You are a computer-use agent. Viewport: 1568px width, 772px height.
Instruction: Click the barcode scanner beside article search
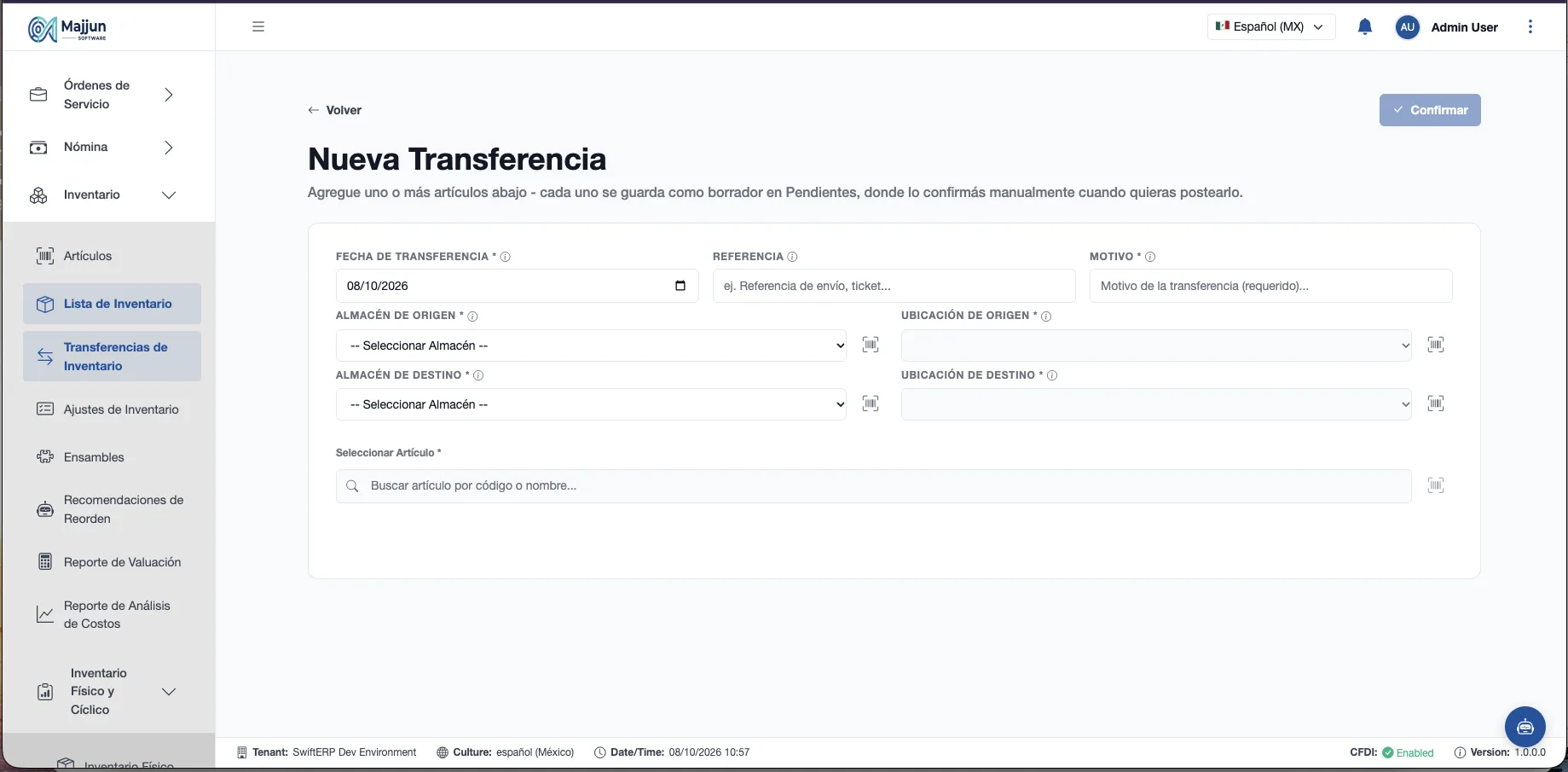[x=1436, y=485]
